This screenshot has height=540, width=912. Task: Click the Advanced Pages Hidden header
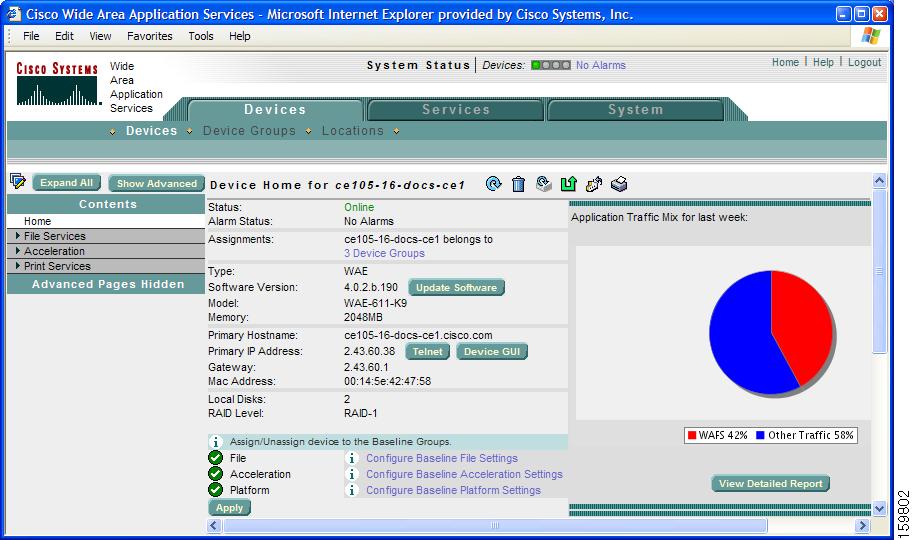(x=108, y=284)
